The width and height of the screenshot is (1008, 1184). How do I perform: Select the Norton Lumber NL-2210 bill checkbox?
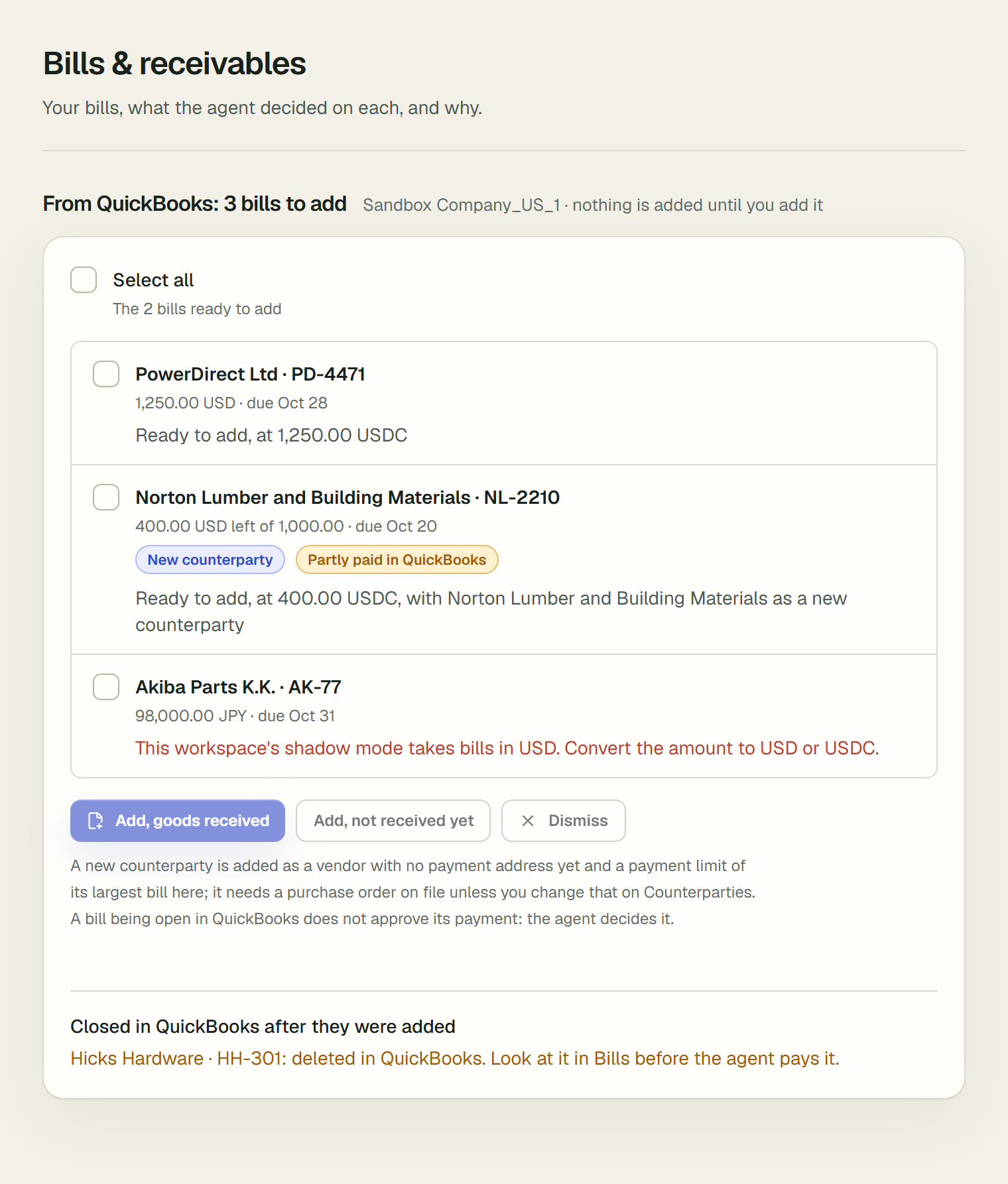(106, 497)
